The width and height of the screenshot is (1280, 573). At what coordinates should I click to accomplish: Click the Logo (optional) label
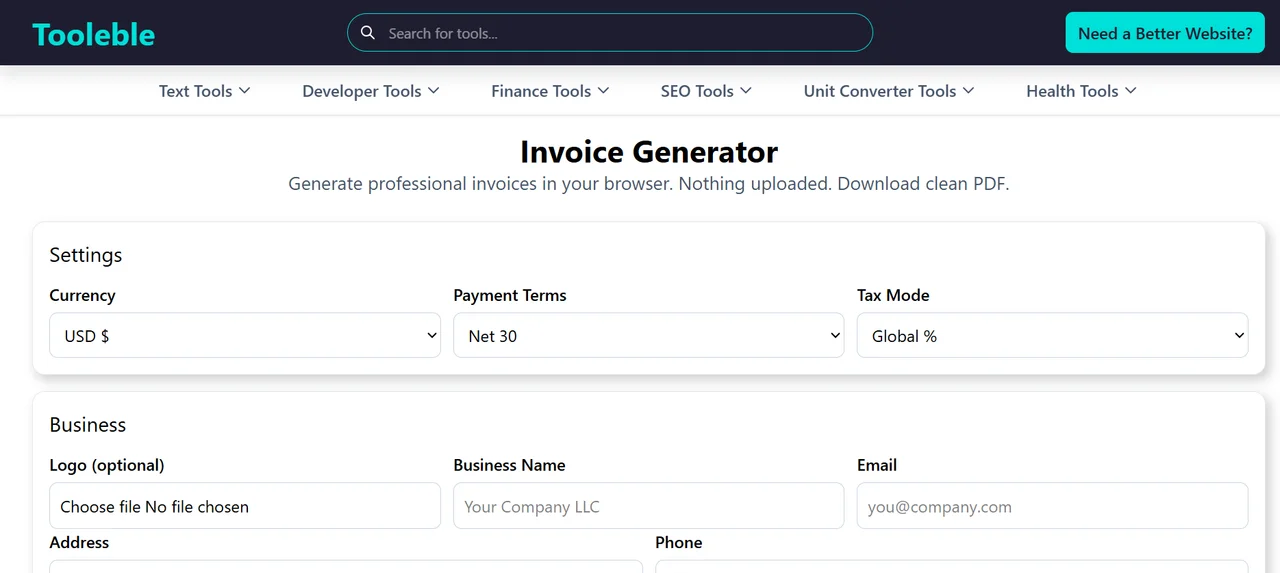[107, 465]
